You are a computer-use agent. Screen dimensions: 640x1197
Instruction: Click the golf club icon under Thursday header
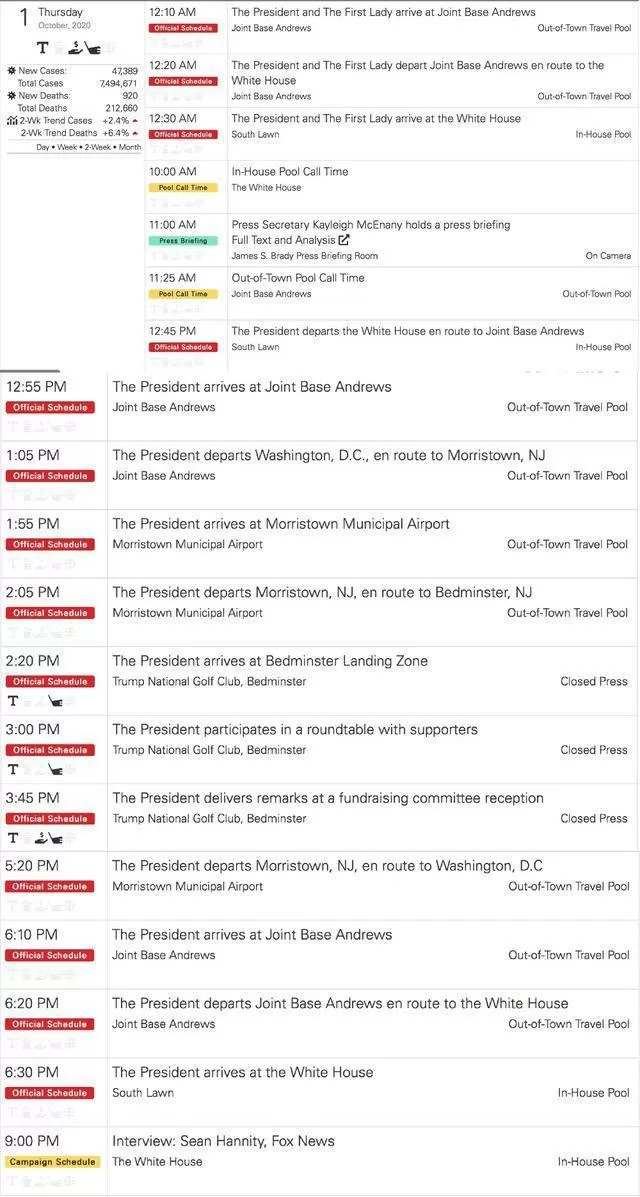91,48
